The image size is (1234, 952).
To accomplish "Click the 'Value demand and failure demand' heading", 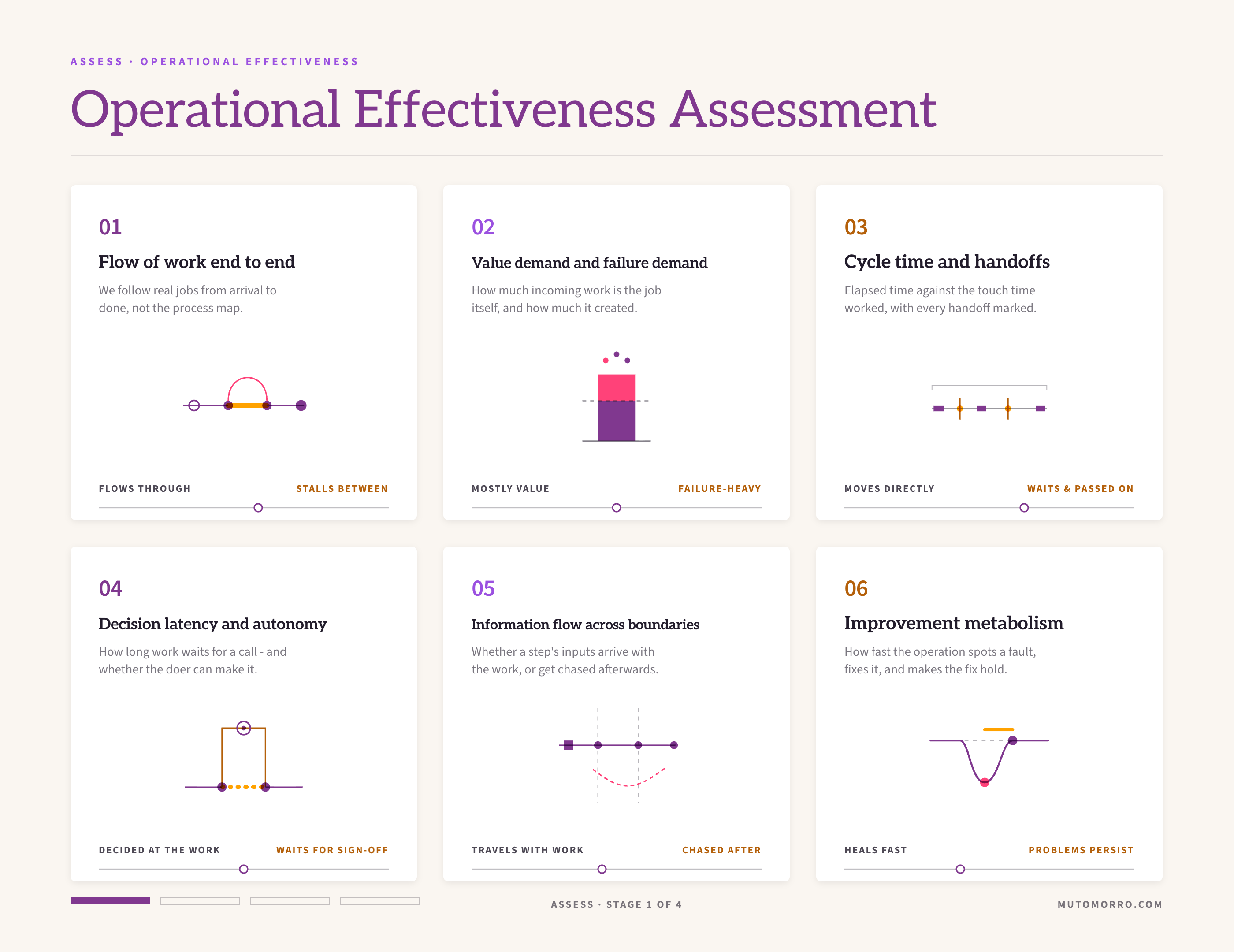I will pos(589,263).
